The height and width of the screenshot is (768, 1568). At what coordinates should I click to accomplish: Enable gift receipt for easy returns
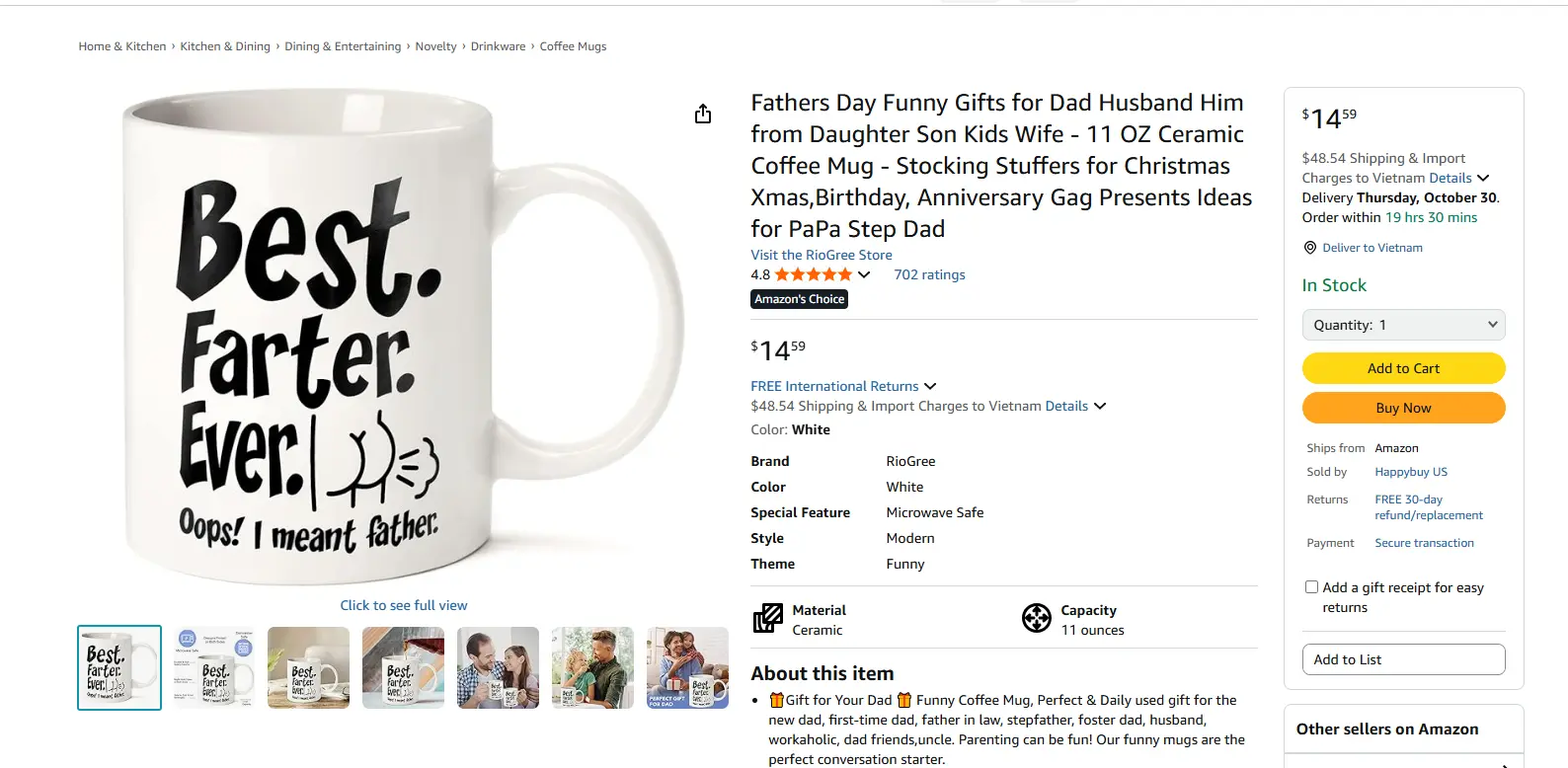pyautogui.click(x=1311, y=586)
